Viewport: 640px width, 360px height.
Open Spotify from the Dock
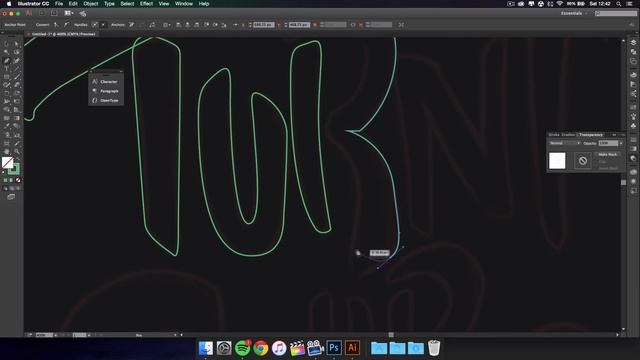click(x=242, y=348)
